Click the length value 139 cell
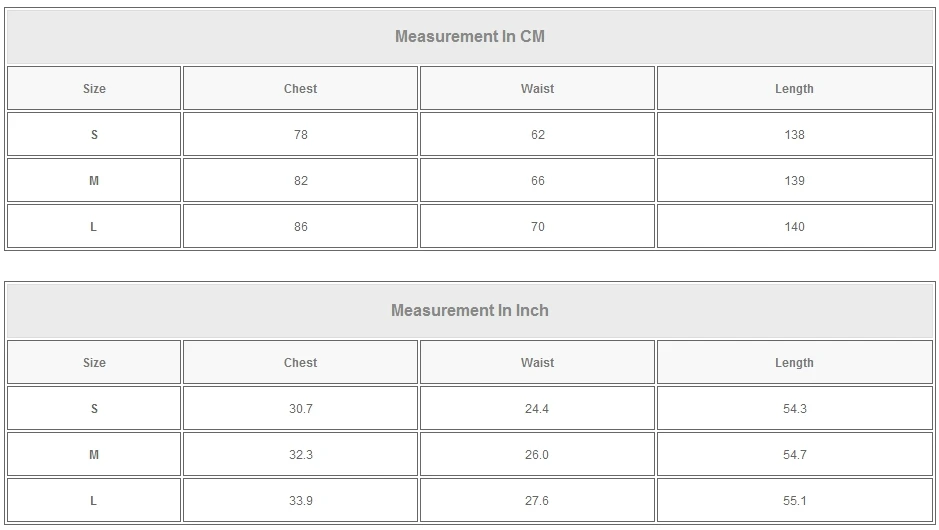 point(794,181)
